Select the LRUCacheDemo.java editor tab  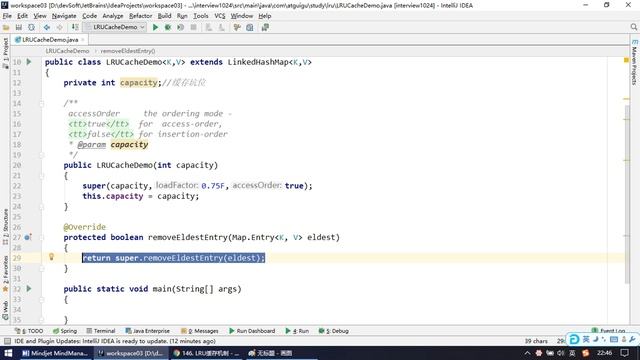coord(50,40)
